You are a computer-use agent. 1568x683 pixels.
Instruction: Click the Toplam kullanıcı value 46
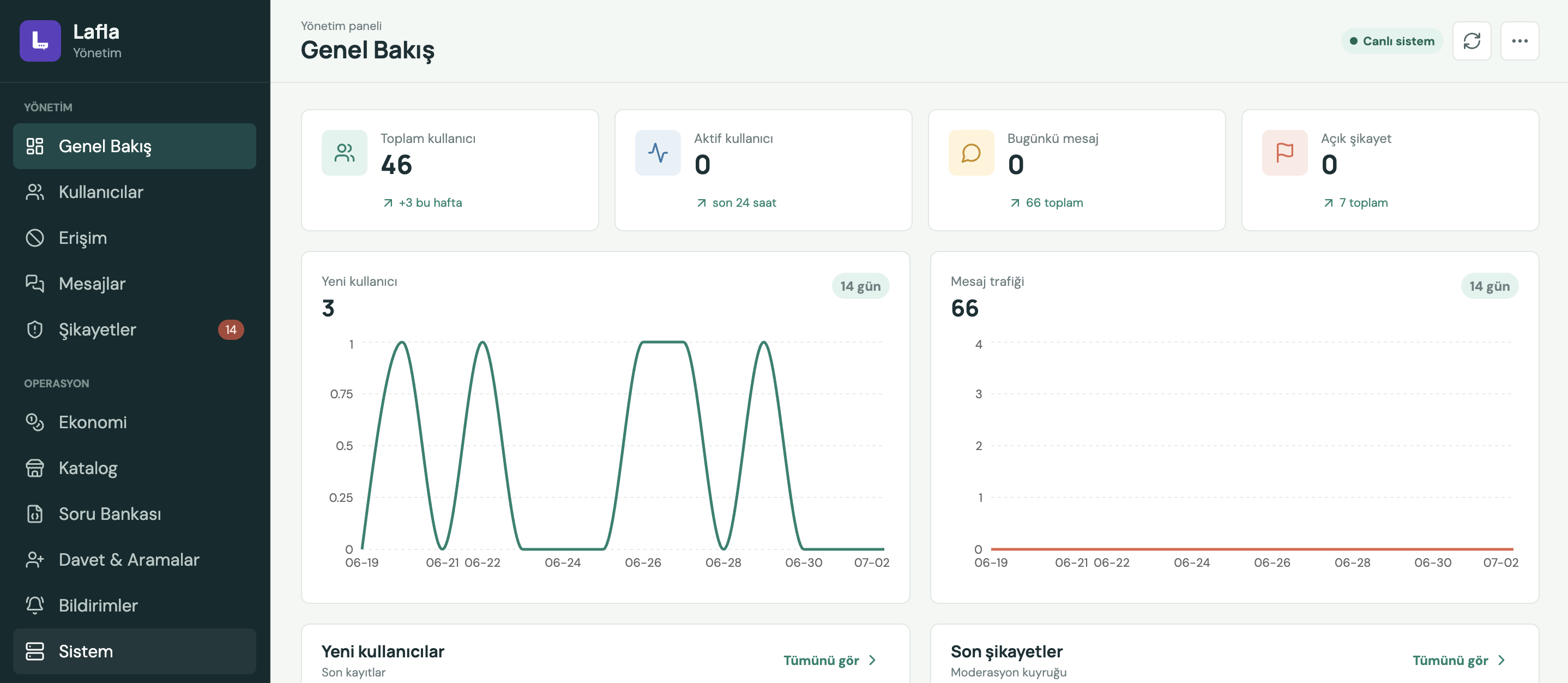(396, 165)
